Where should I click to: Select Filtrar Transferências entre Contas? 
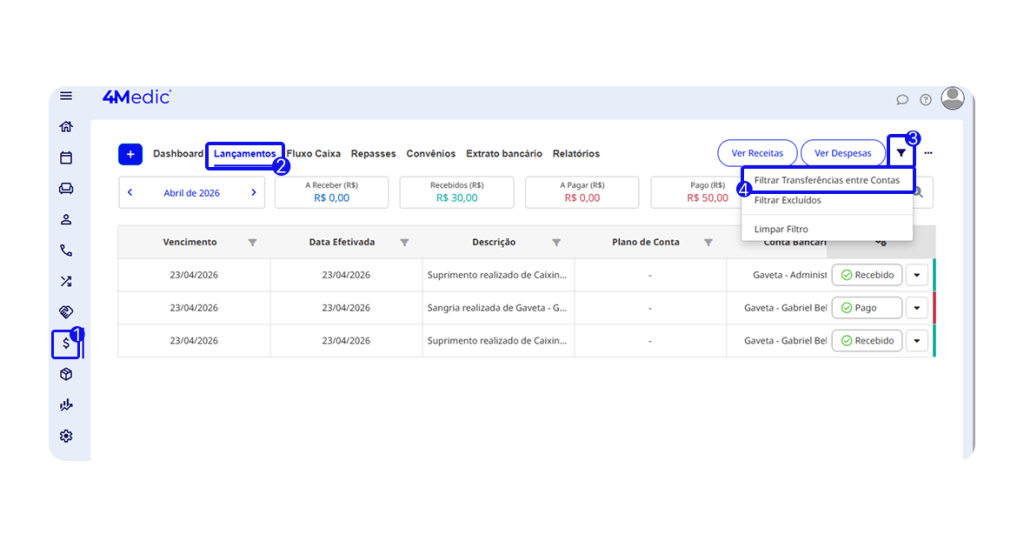pyautogui.click(x=826, y=181)
